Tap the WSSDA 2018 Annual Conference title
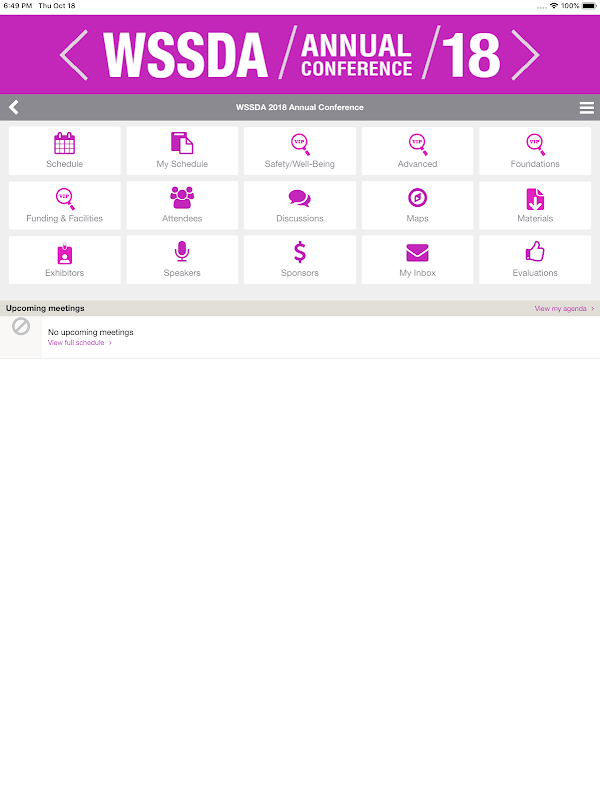Image resolution: width=600 pixels, height=800 pixels. coord(299,107)
